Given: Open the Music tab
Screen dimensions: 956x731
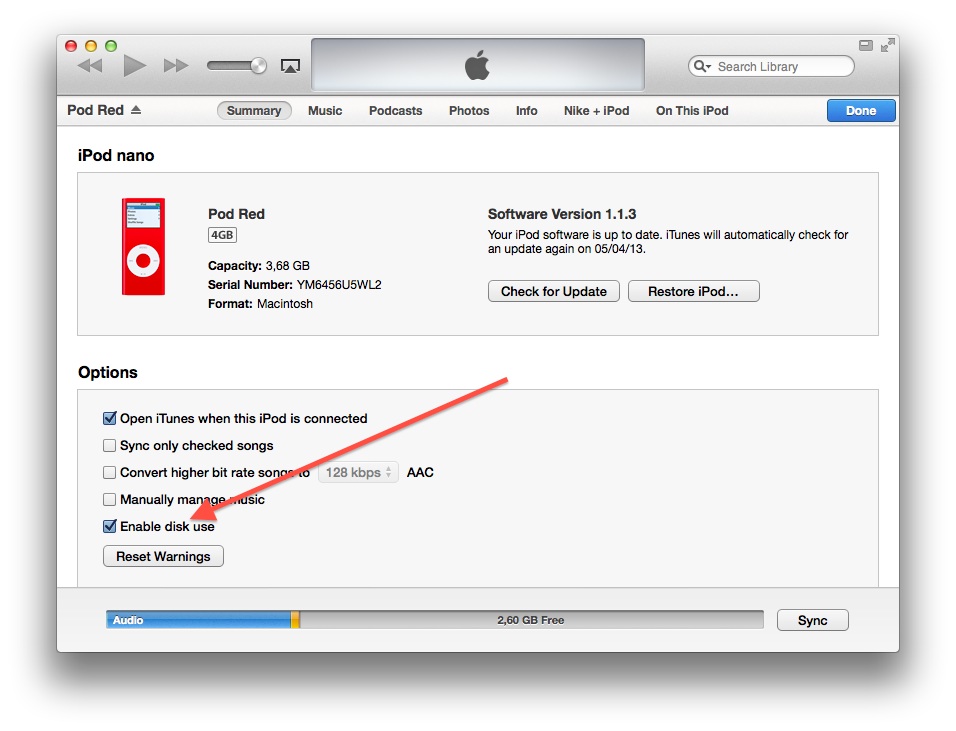Looking at the screenshot, I should pyautogui.click(x=325, y=110).
